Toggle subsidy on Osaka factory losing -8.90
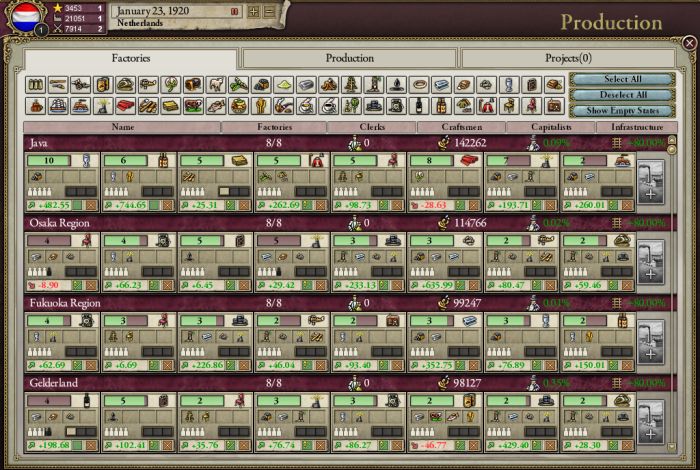The height and width of the screenshot is (470, 700). (75, 285)
